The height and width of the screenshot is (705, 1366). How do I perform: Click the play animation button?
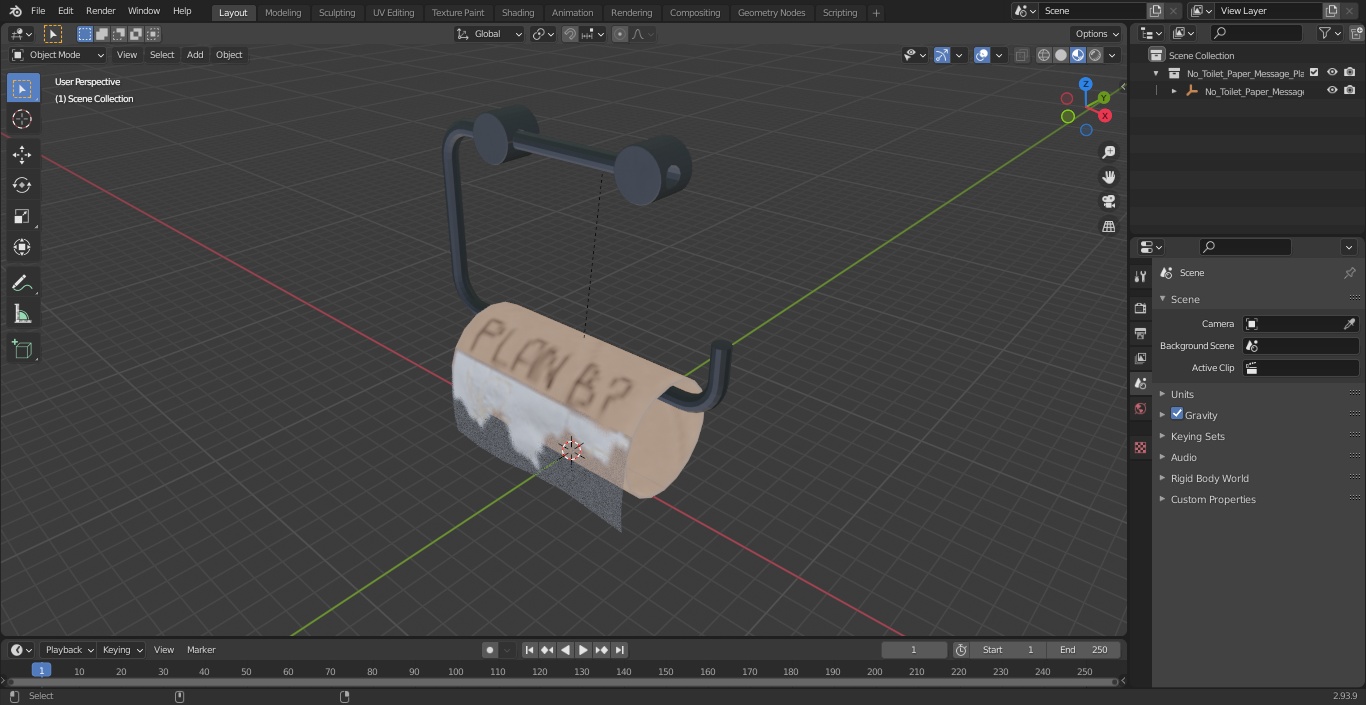584,650
